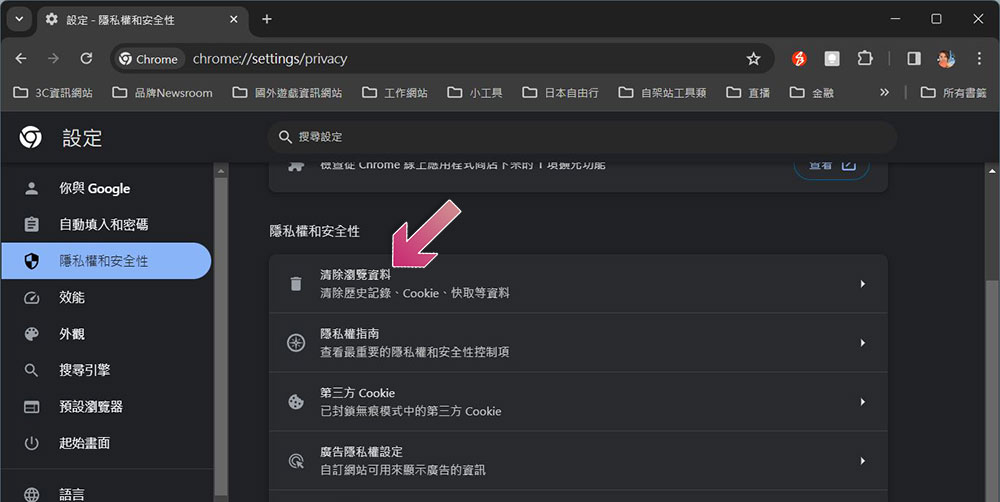Viewport: 1000px width, 502px height.
Task: Open a new tab with plus button
Action: pyautogui.click(x=267, y=19)
